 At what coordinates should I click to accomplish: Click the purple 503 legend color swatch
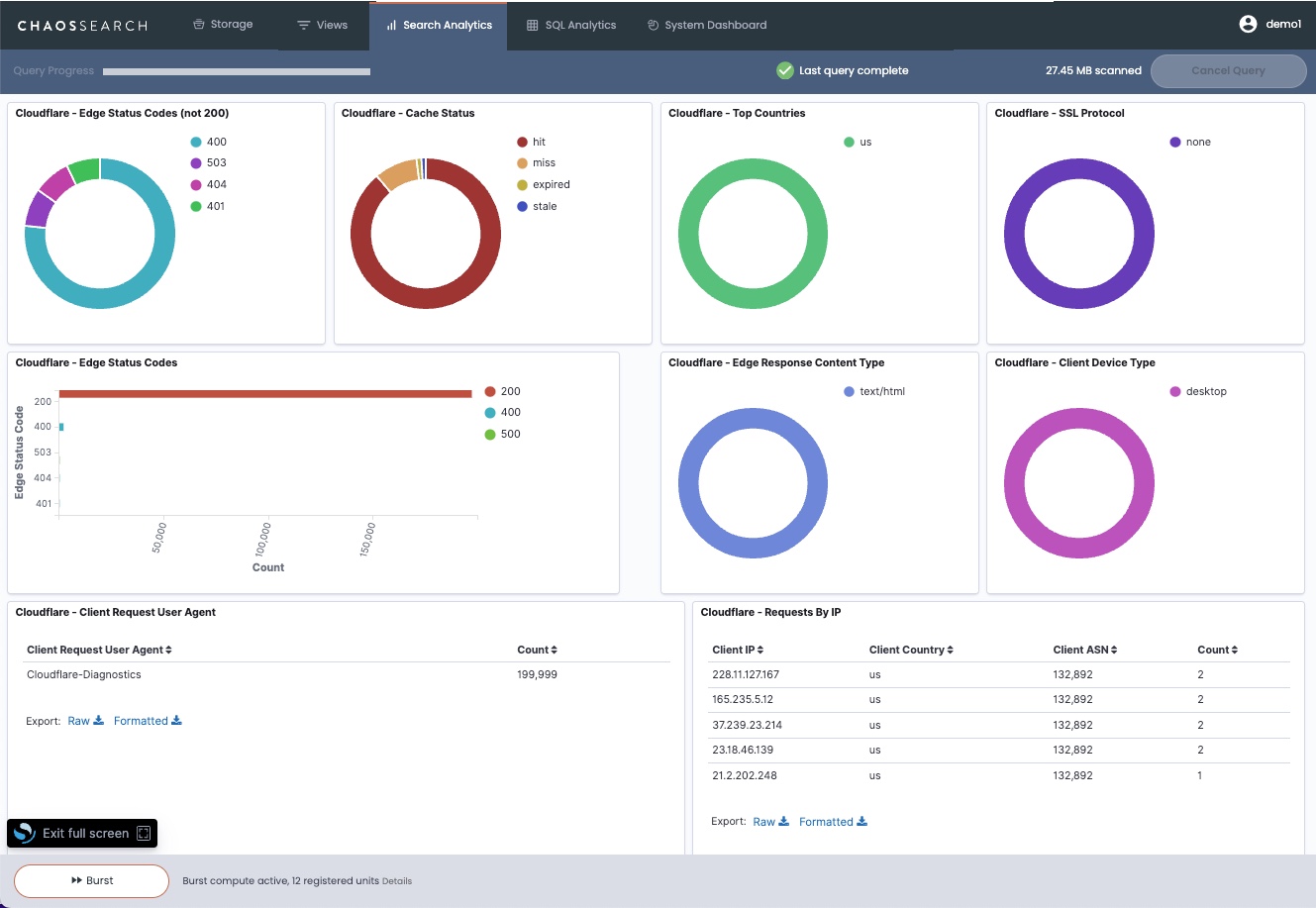point(196,163)
